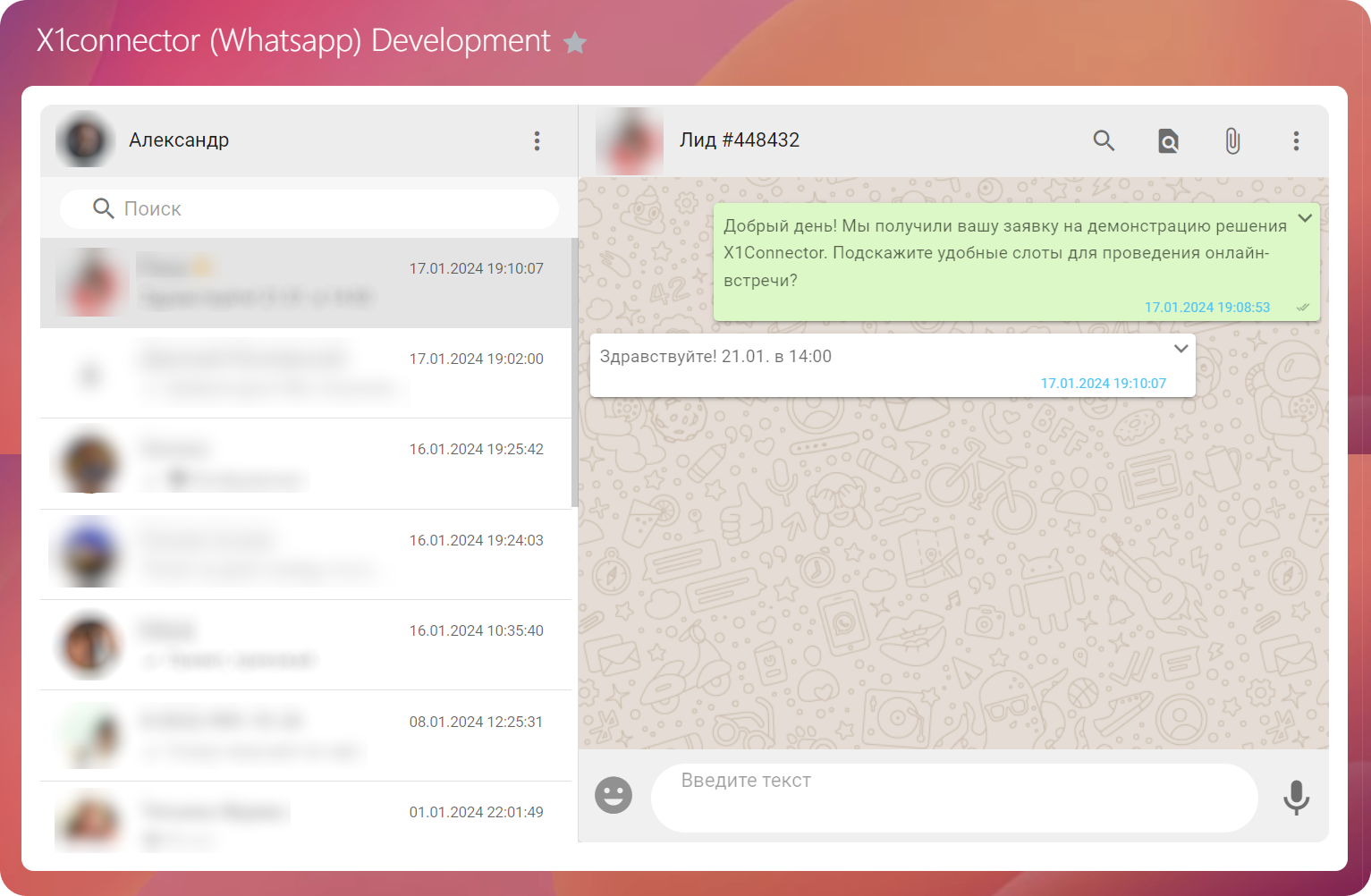Click Лид #448432 contact avatar

click(x=630, y=140)
